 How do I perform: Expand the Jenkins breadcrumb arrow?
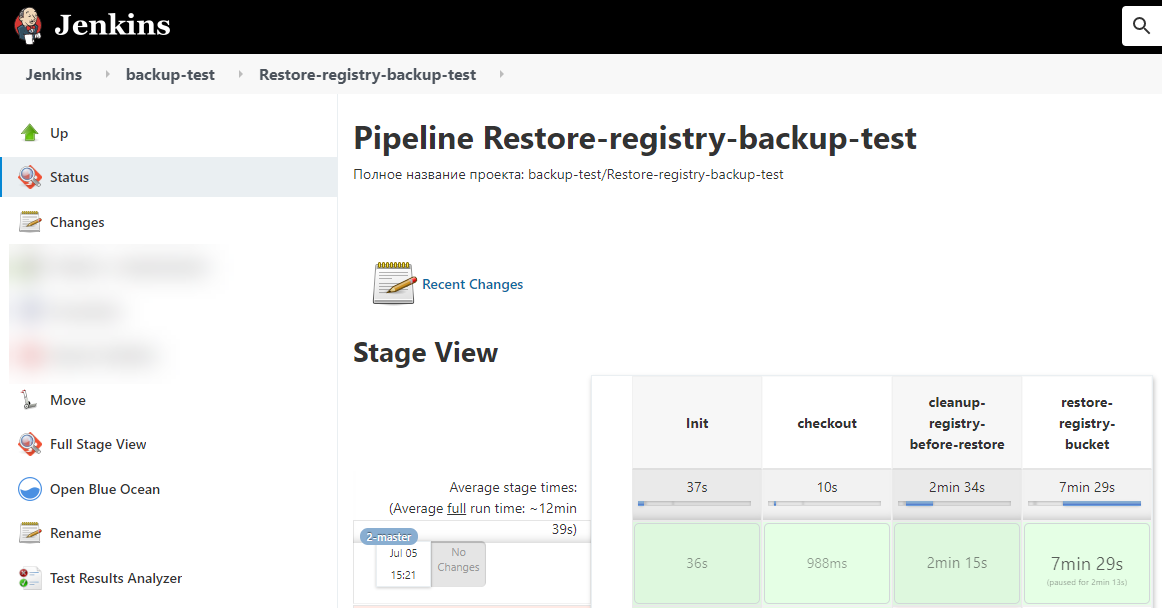pyautogui.click(x=107, y=74)
